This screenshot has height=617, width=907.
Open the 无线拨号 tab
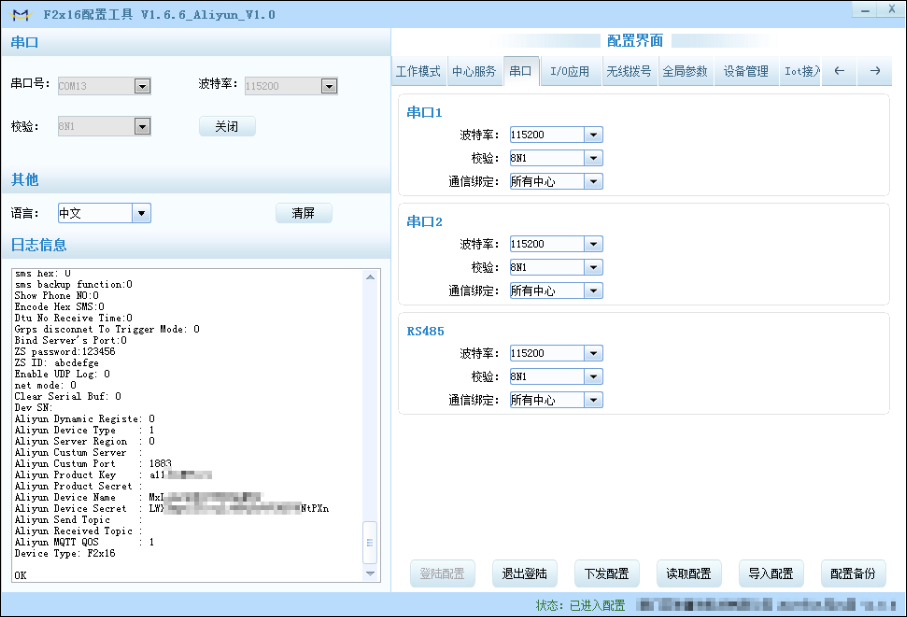click(629, 71)
